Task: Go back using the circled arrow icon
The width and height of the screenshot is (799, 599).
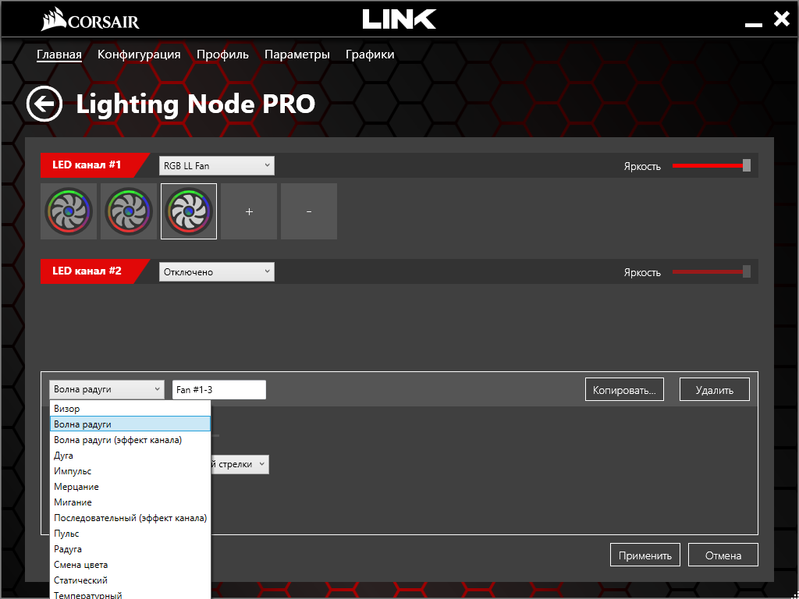Action: tap(44, 104)
